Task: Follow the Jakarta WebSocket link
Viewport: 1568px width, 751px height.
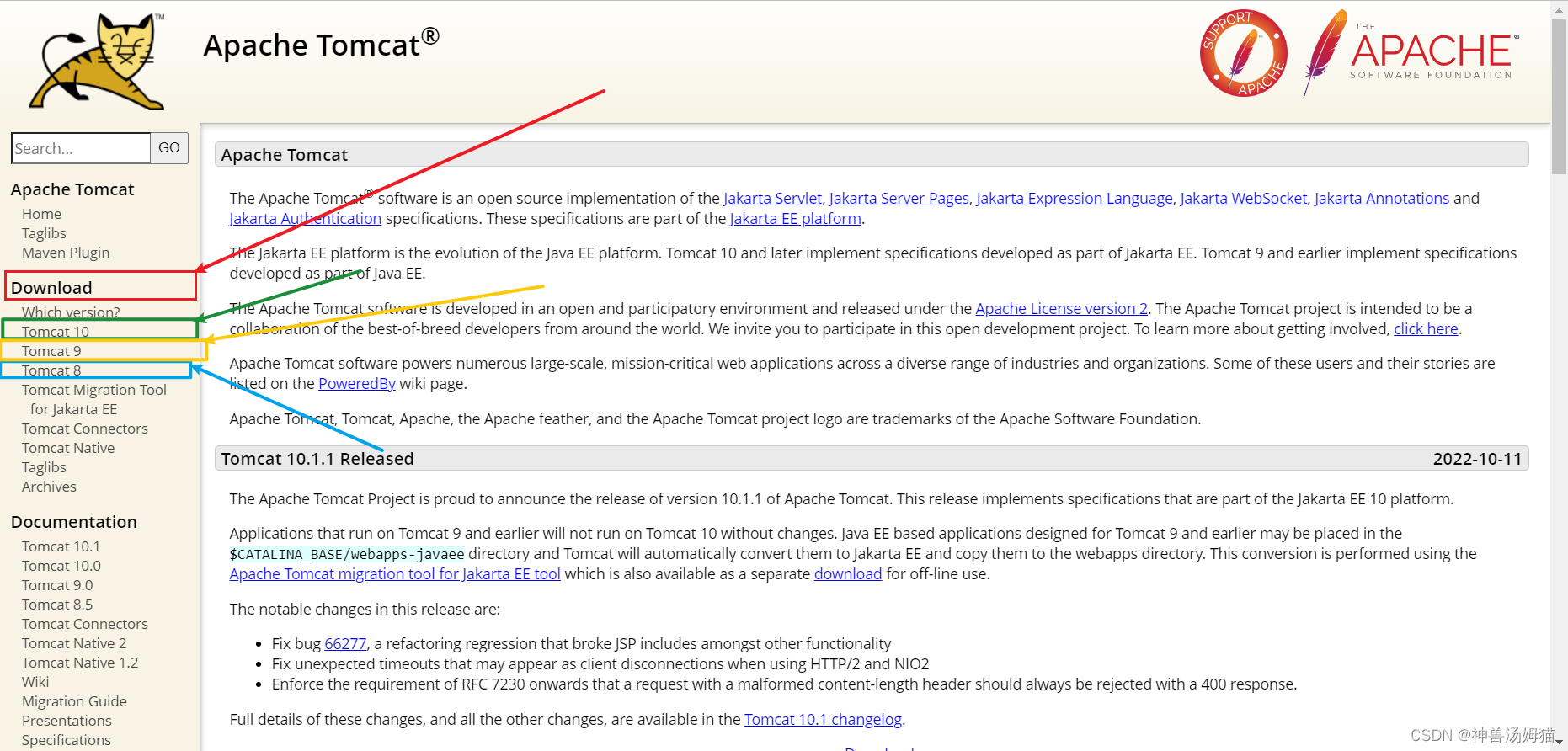Action: (x=1244, y=199)
